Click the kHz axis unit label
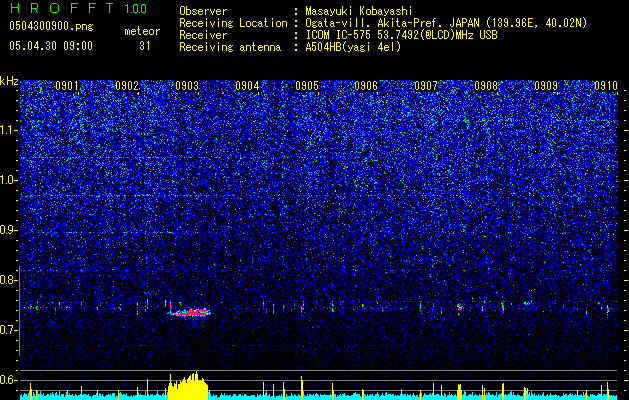This screenshot has width=629, height=400. [x=10, y=81]
